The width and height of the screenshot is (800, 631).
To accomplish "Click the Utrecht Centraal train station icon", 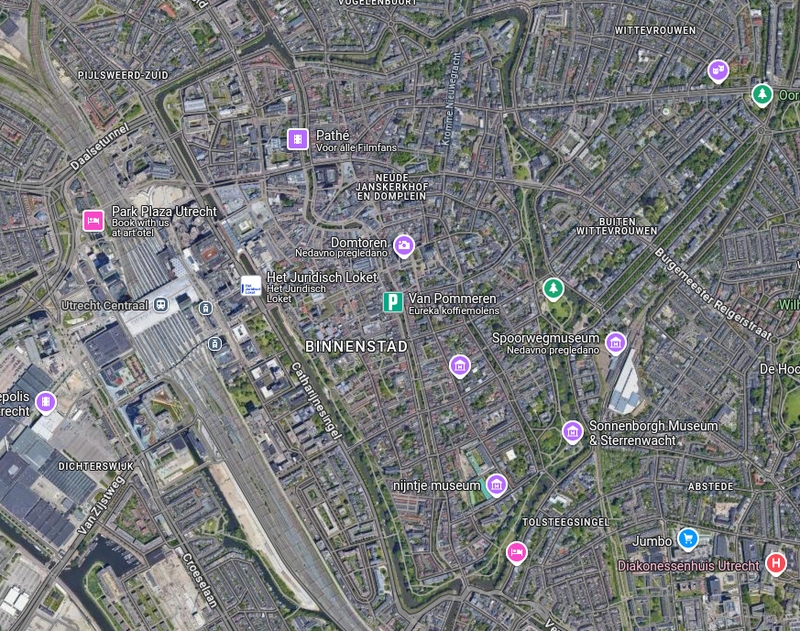I will click(x=161, y=305).
